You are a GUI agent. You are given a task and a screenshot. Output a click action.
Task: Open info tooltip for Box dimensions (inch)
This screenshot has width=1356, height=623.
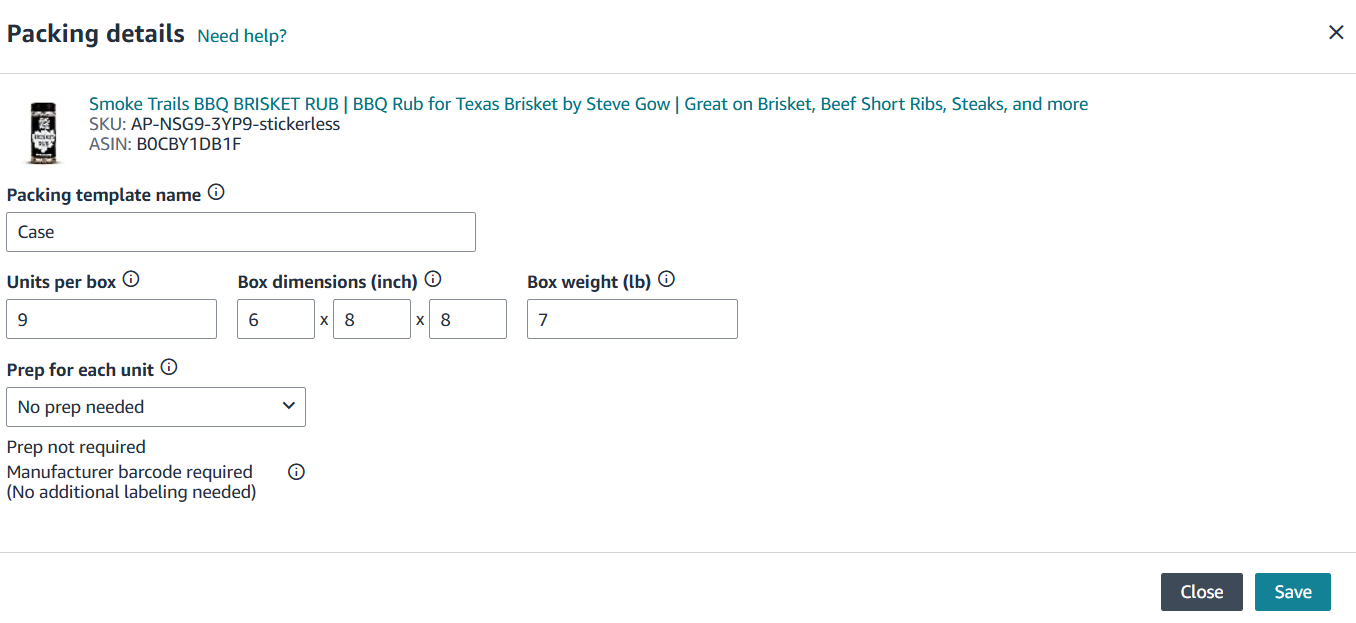433,280
